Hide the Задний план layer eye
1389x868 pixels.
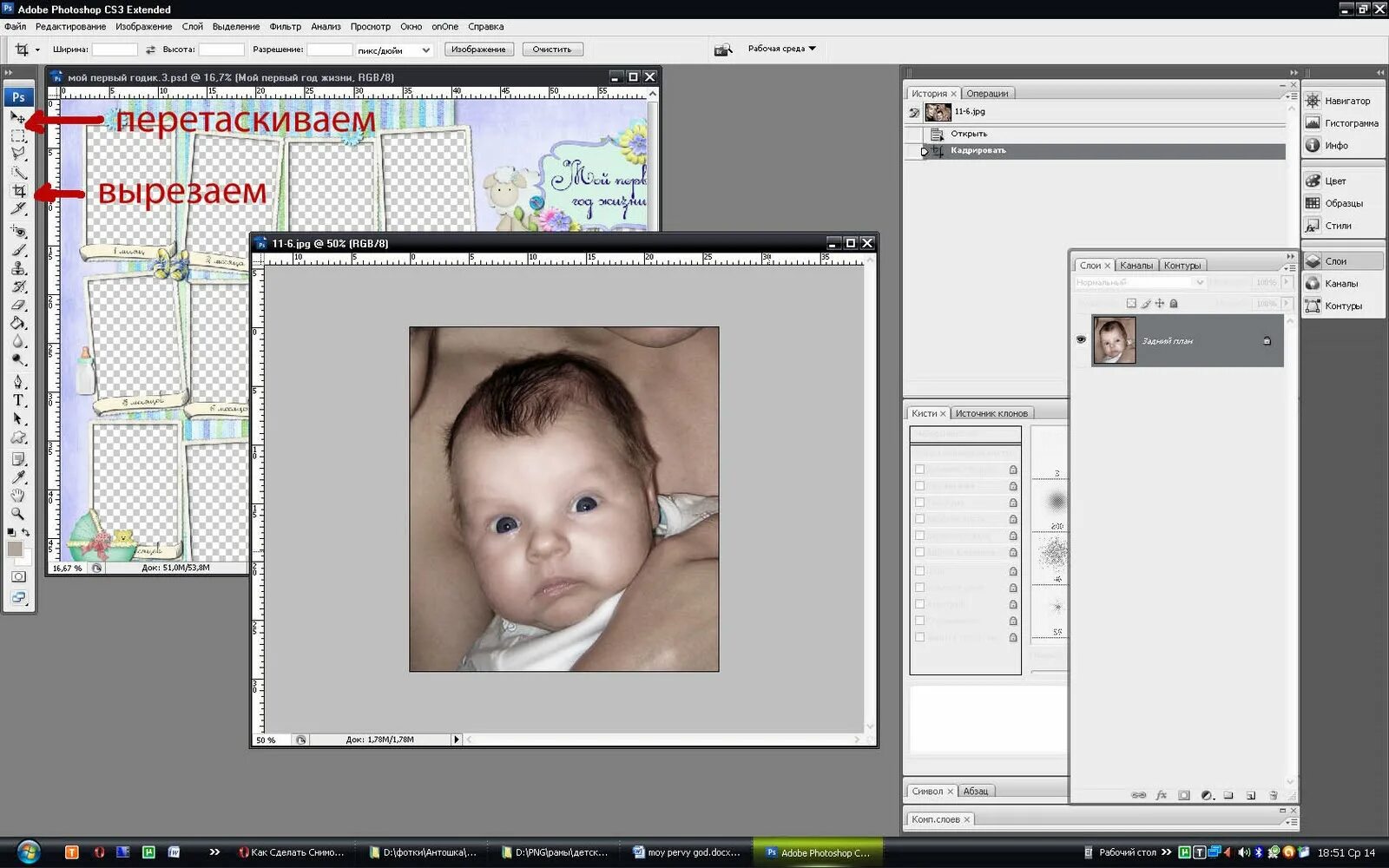pyautogui.click(x=1081, y=339)
